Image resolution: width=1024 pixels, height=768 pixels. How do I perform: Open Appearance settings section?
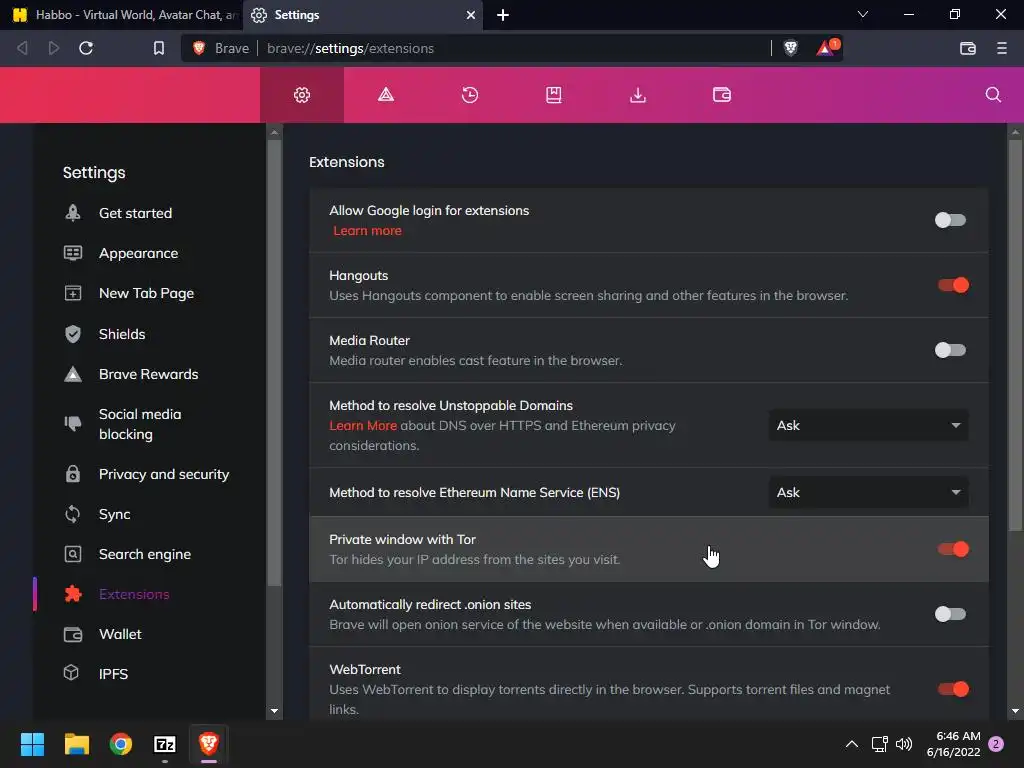(138, 253)
